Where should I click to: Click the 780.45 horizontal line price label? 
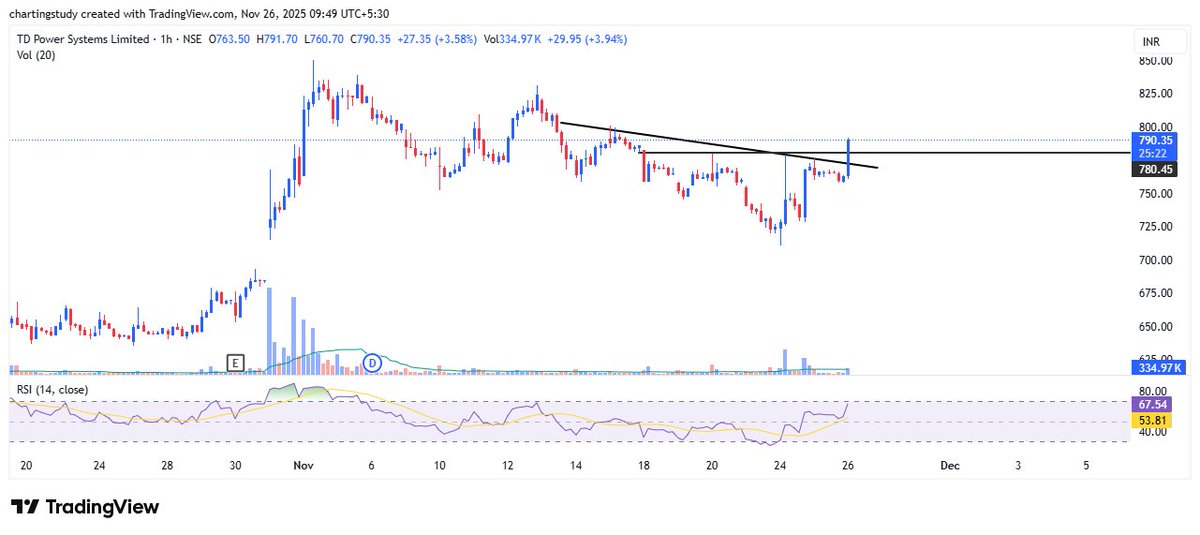click(1156, 170)
